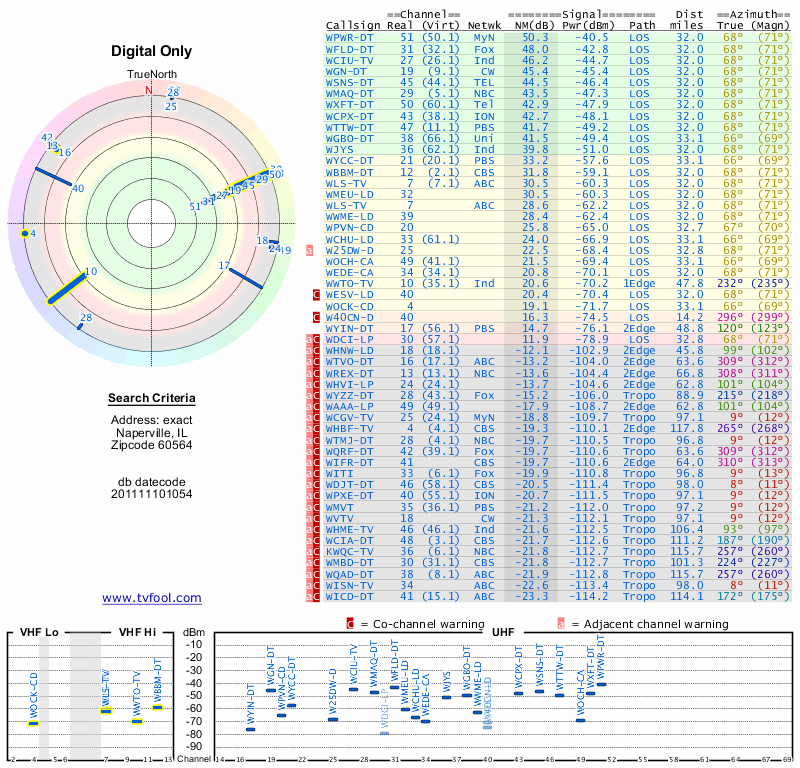
Task: Select the WMEU-LD callsign
Action: pyautogui.click(x=349, y=194)
